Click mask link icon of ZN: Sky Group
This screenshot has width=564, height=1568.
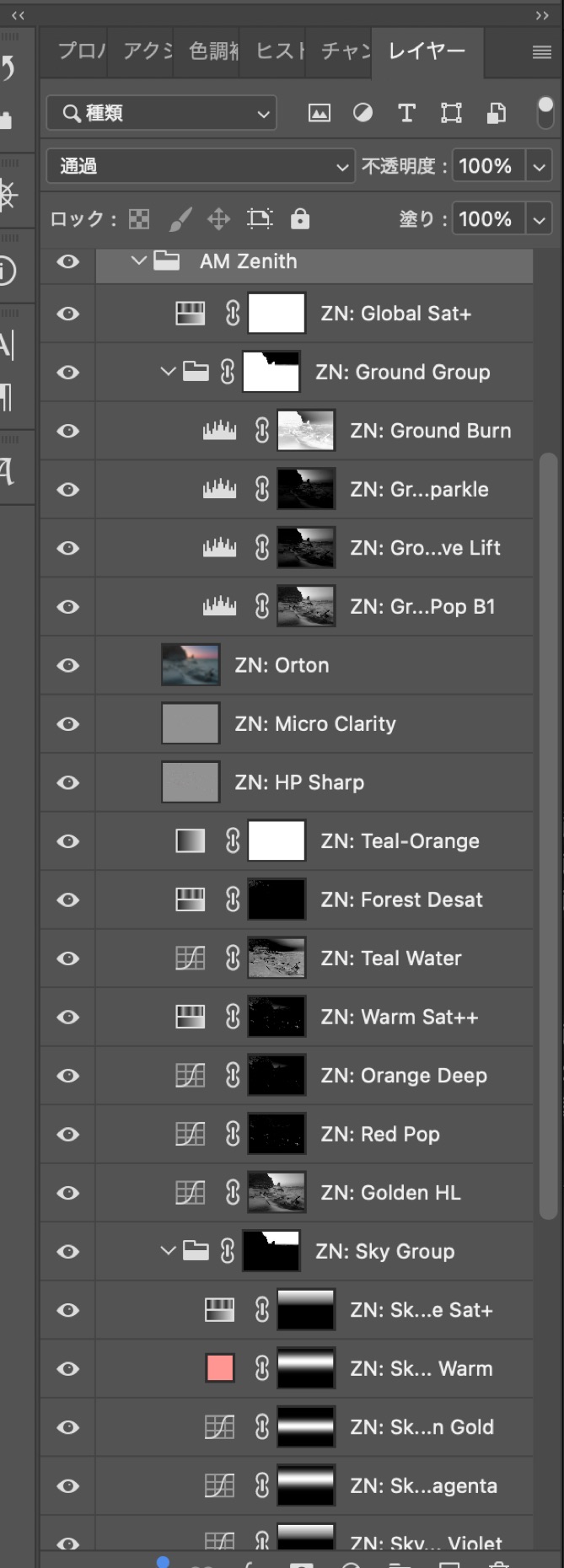(227, 1251)
